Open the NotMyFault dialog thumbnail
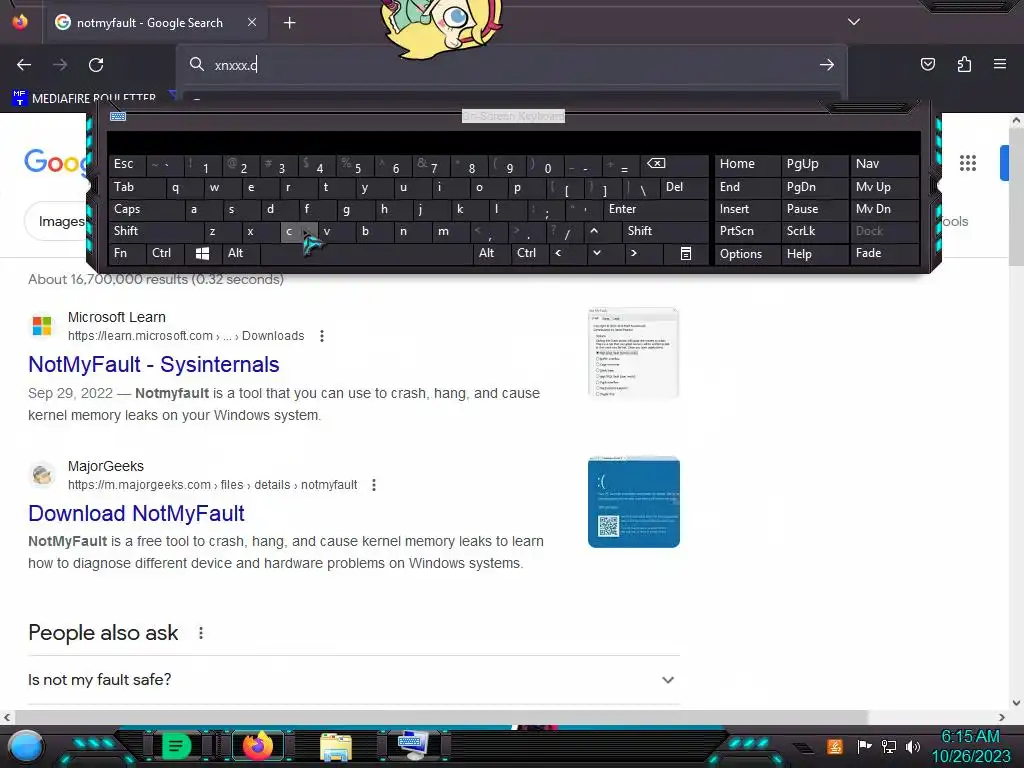This screenshot has width=1024, height=768. (633, 353)
